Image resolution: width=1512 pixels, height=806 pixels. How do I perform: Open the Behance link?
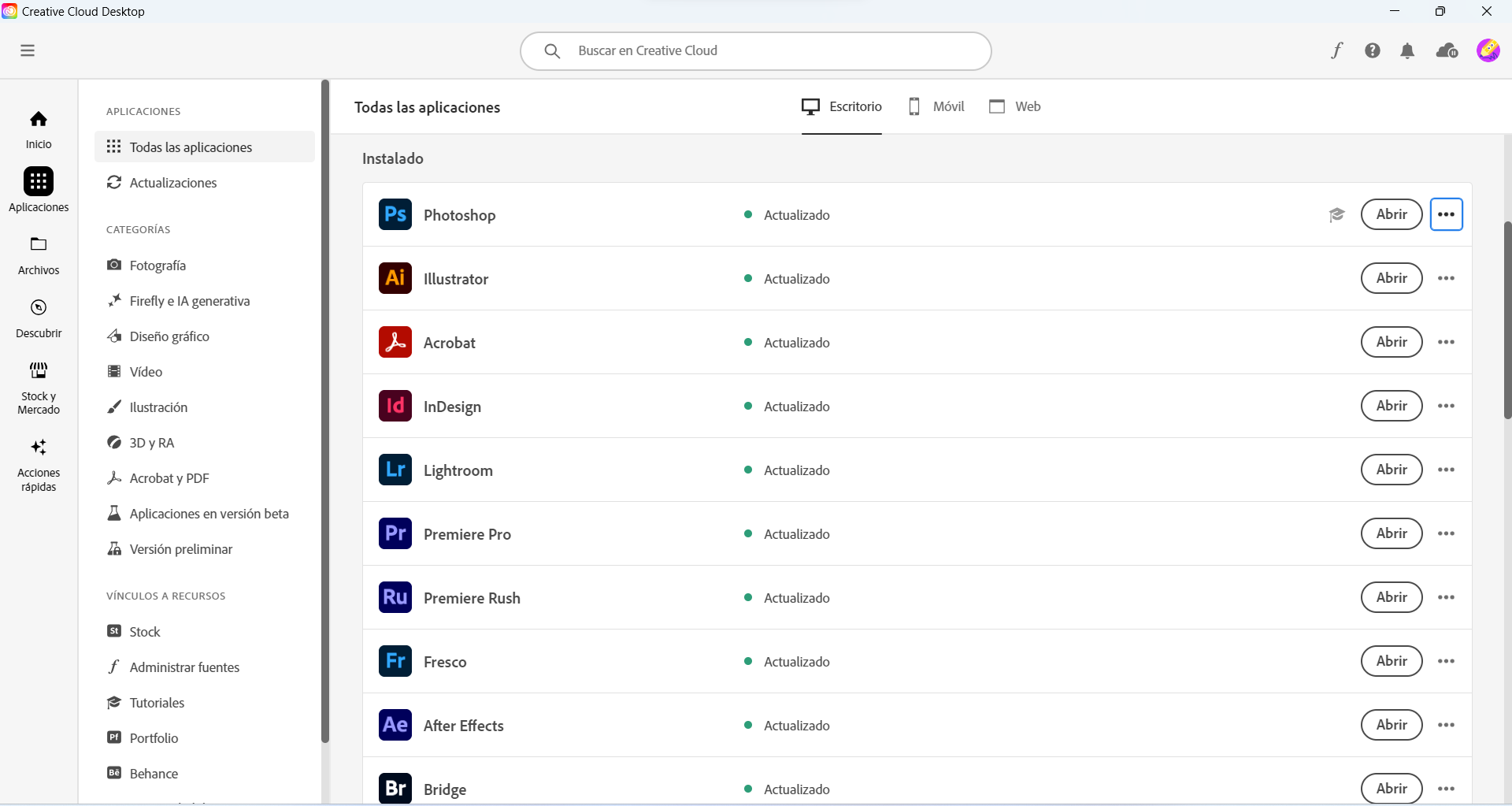point(154,773)
